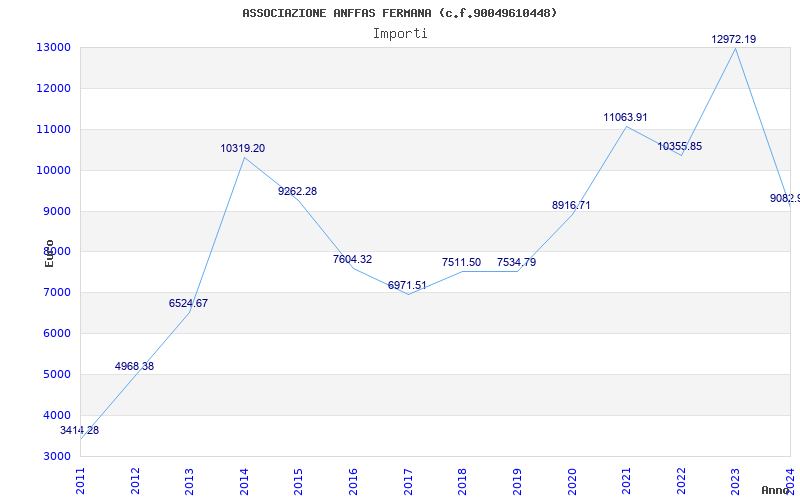Viewport: 800px width, 500px height.
Task: Select data label 10319.20
Action: [243, 148]
